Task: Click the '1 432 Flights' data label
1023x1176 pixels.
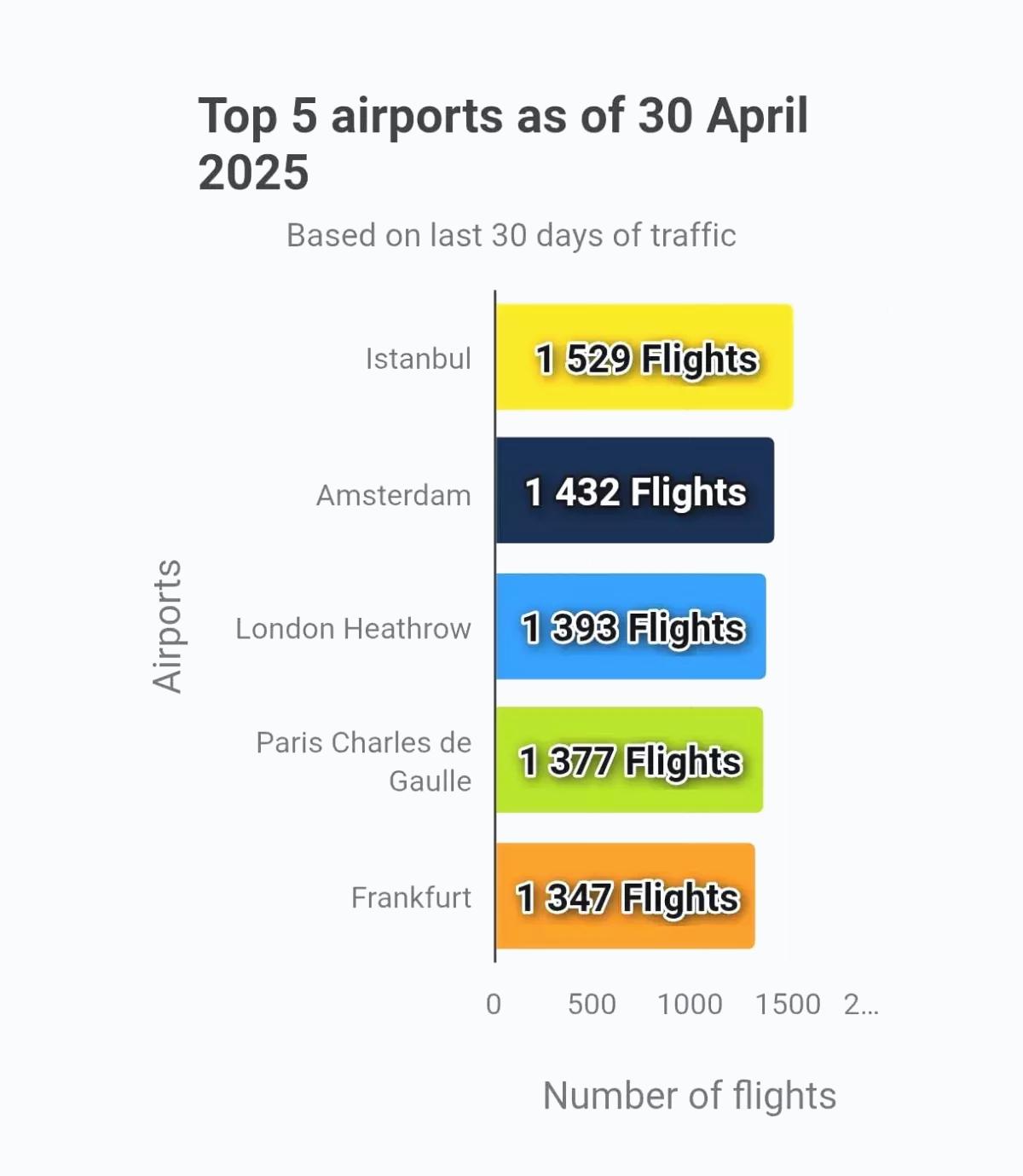Action: (636, 493)
